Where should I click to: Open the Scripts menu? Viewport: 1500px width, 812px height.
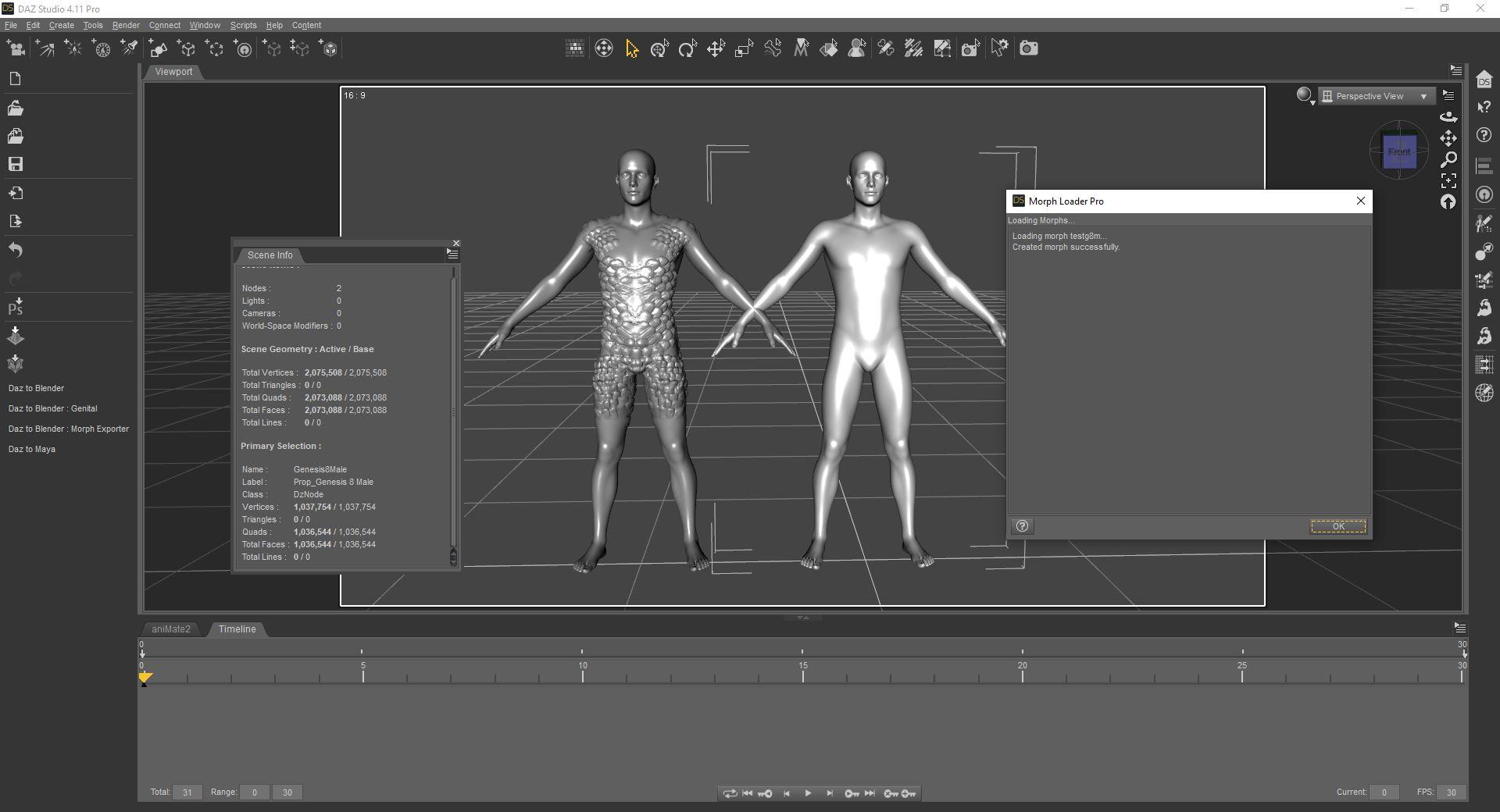coord(243,25)
